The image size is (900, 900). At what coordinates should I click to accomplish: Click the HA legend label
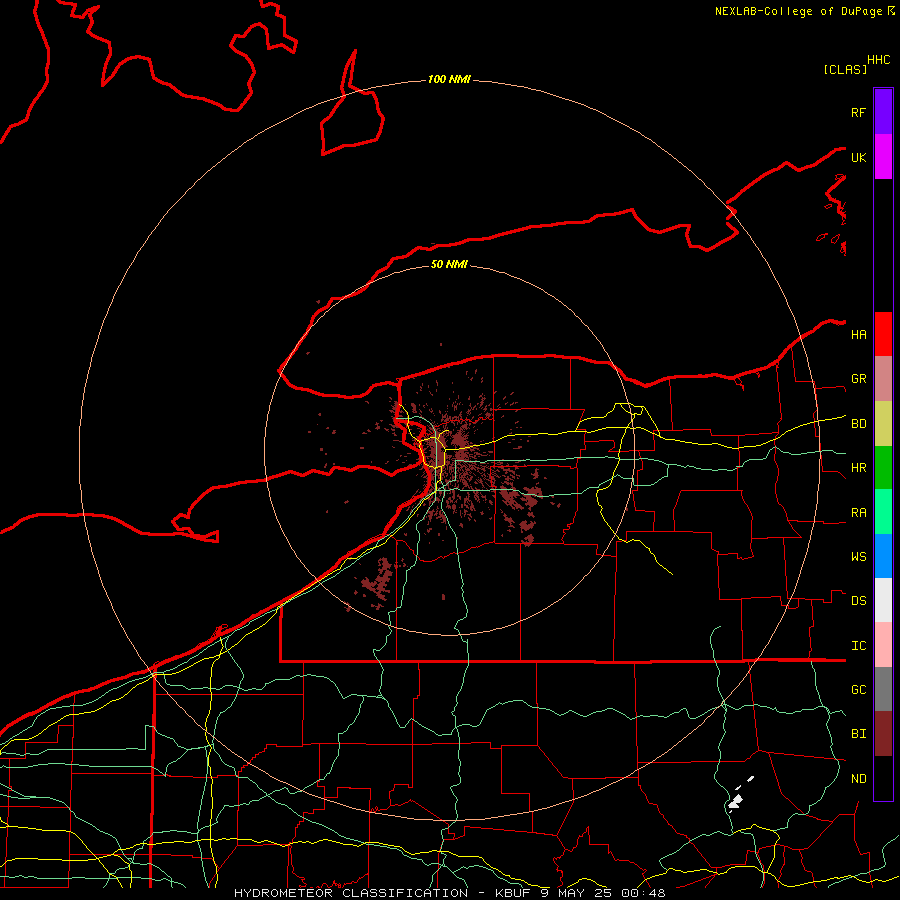click(x=858, y=335)
